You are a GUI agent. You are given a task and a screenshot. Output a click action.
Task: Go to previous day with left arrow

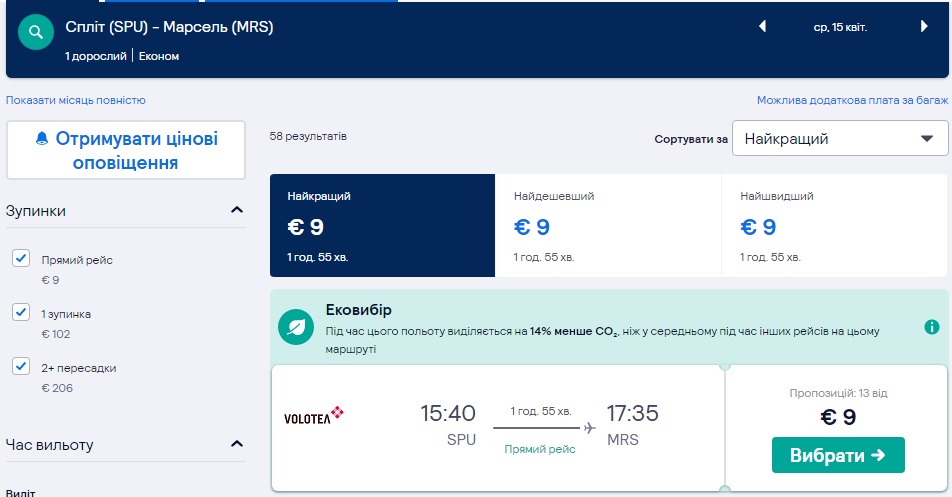pyautogui.click(x=763, y=27)
